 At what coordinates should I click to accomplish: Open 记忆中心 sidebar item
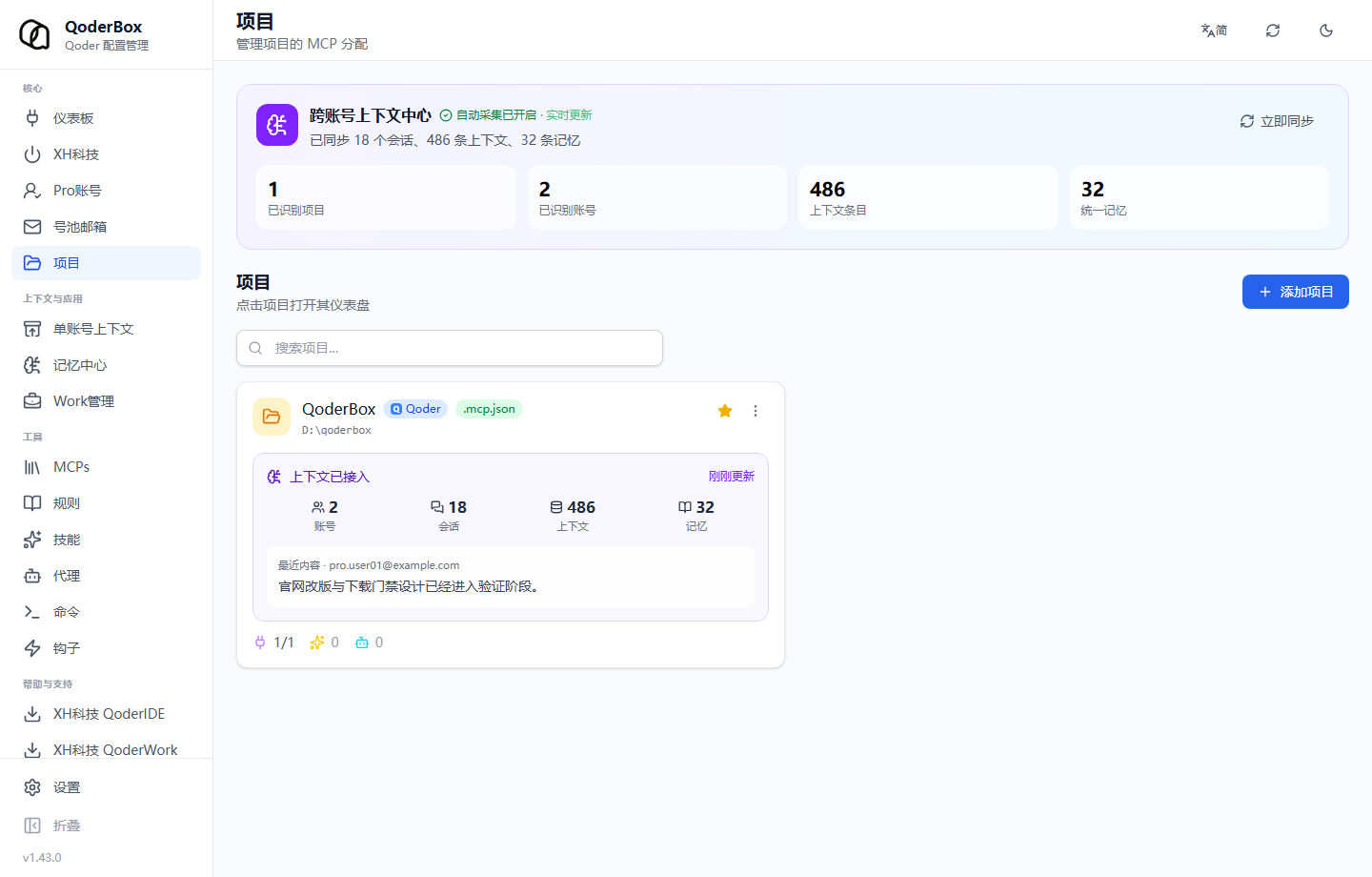pos(106,365)
